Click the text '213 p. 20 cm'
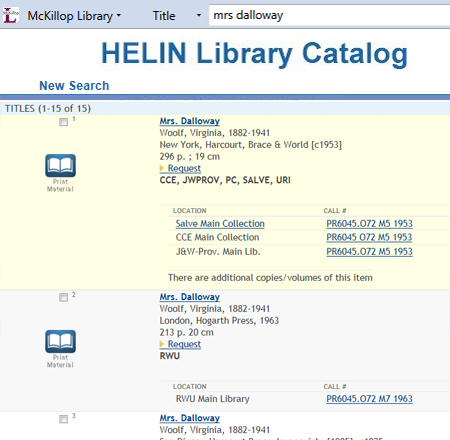450x440 pixels. pyautogui.click(x=187, y=332)
